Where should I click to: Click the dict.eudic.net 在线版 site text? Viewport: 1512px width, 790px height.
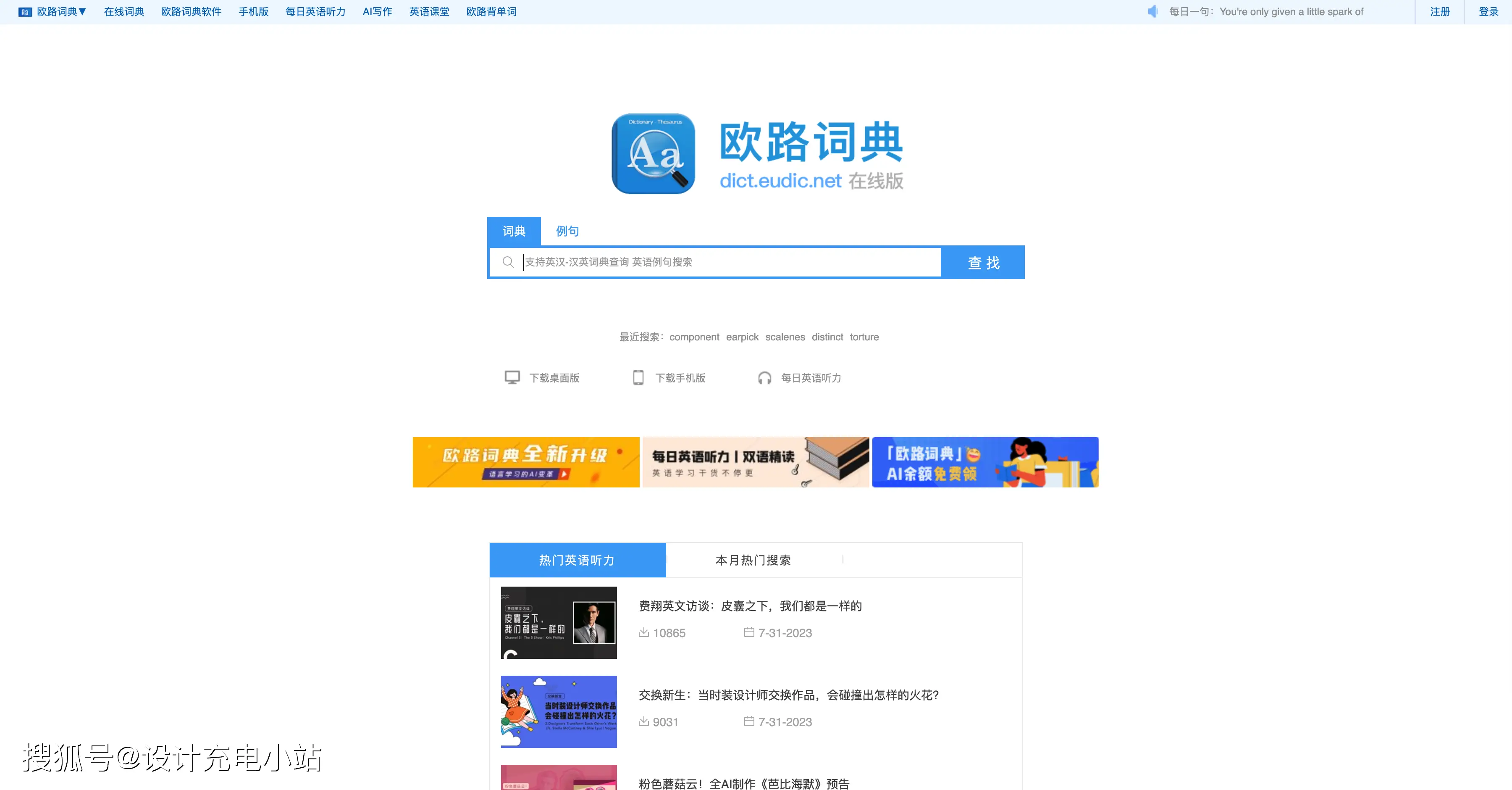811,181
